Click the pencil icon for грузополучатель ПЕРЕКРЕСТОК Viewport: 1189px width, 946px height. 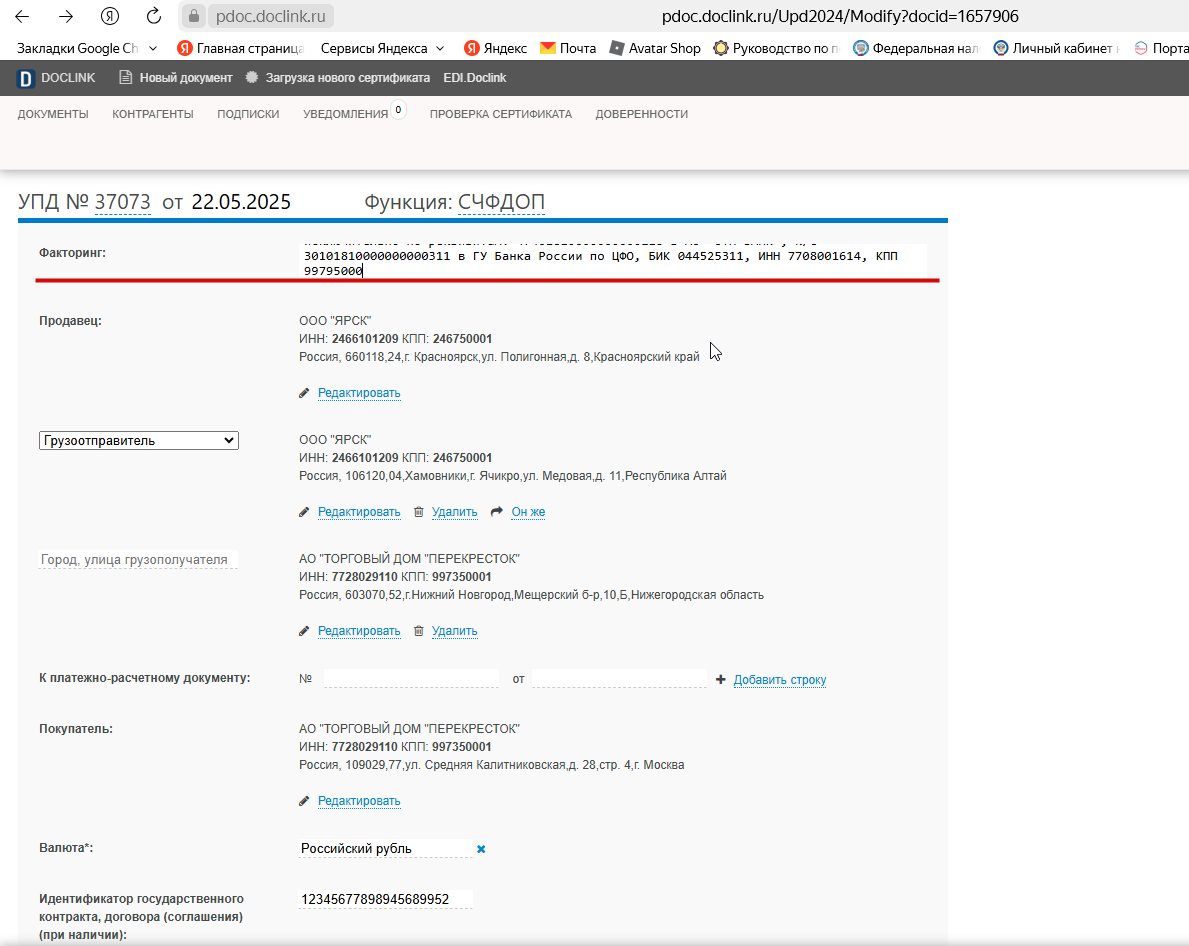pos(304,631)
